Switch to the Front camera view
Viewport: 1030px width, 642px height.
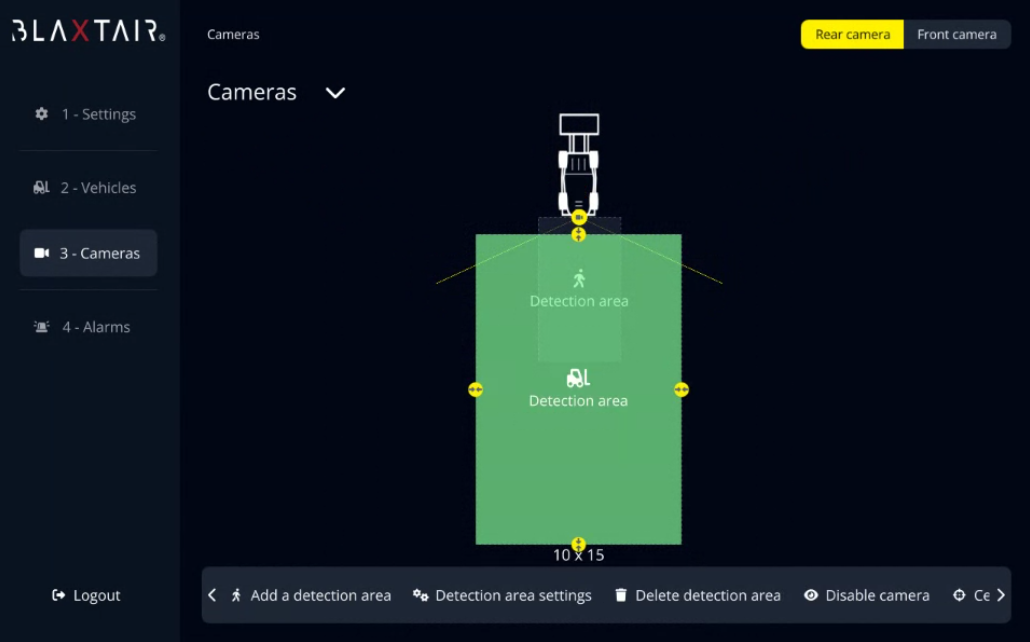(957, 34)
